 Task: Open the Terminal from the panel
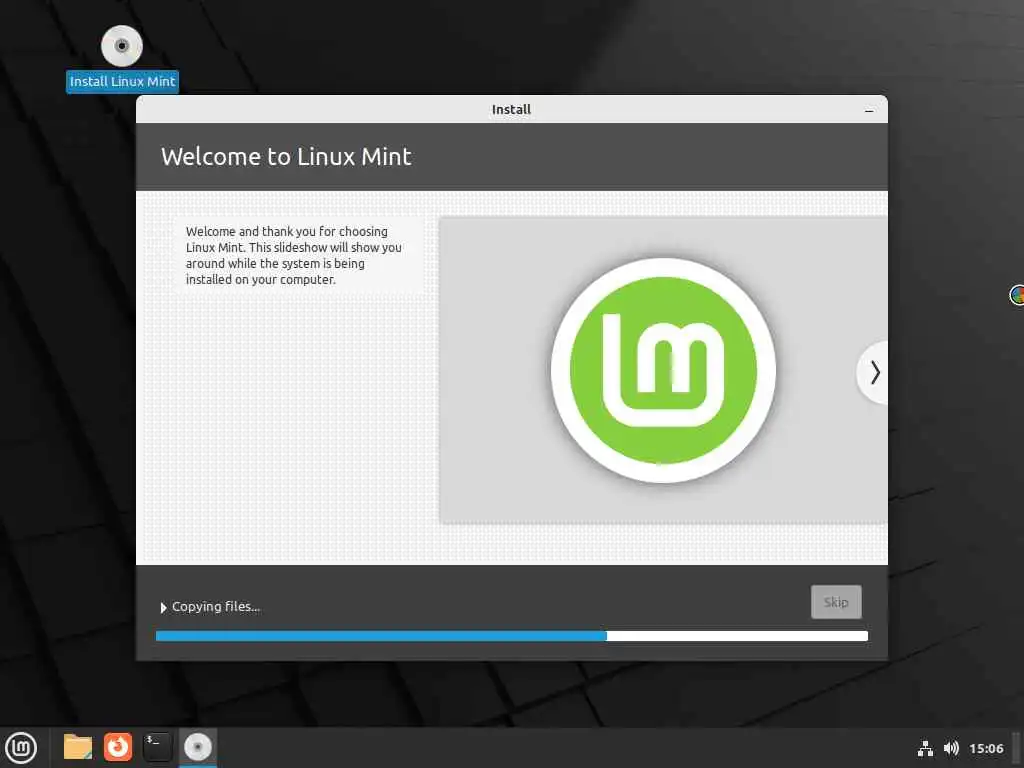pos(157,747)
